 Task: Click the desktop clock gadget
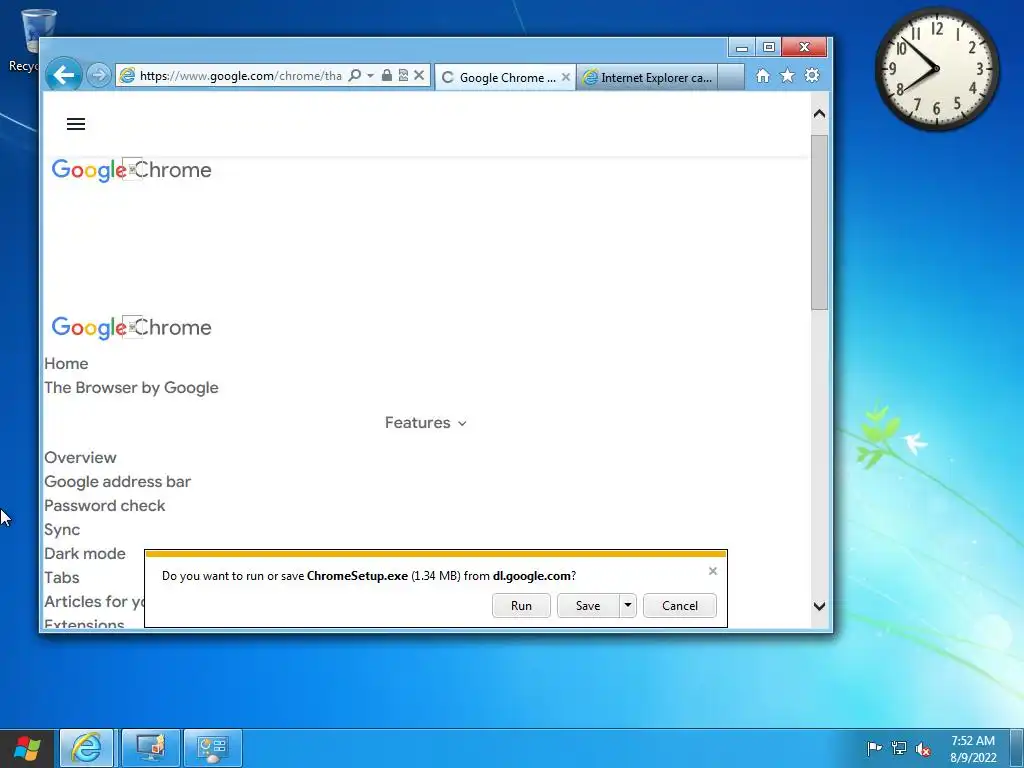tap(936, 69)
